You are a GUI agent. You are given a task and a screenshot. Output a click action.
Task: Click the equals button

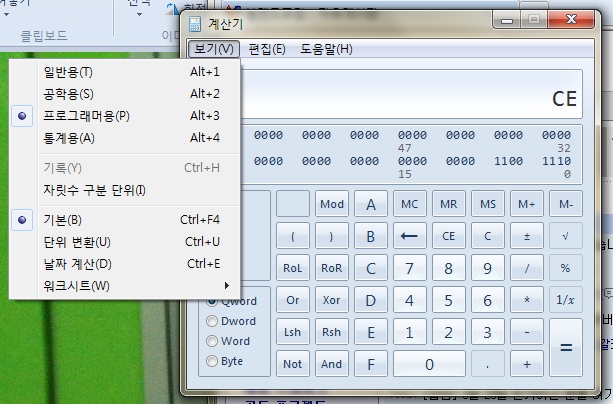point(566,347)
